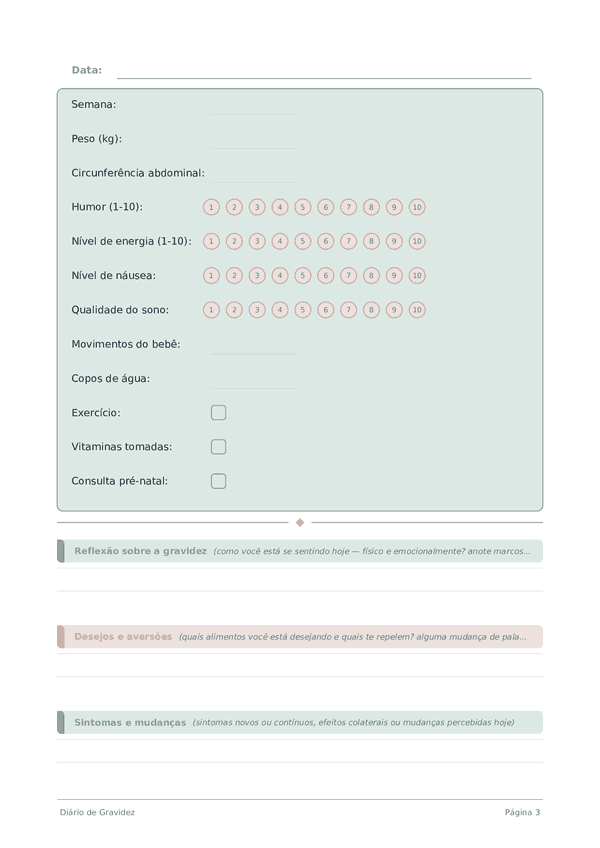Pick 9 for Nível de náusea
The height and width of the screenshot is (848, 600).
pos(394,275)
